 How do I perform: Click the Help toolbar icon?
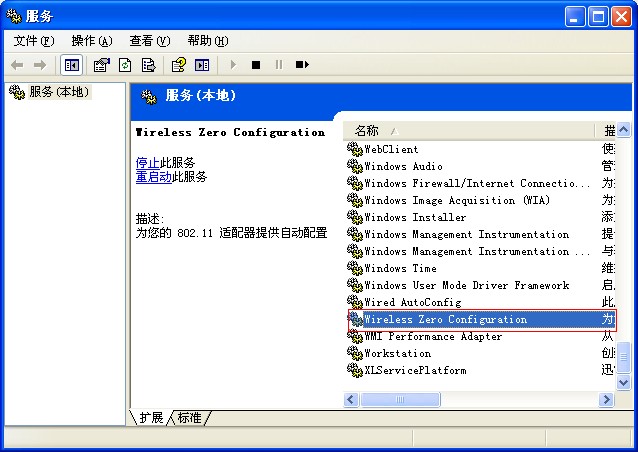tap(179, 65)
